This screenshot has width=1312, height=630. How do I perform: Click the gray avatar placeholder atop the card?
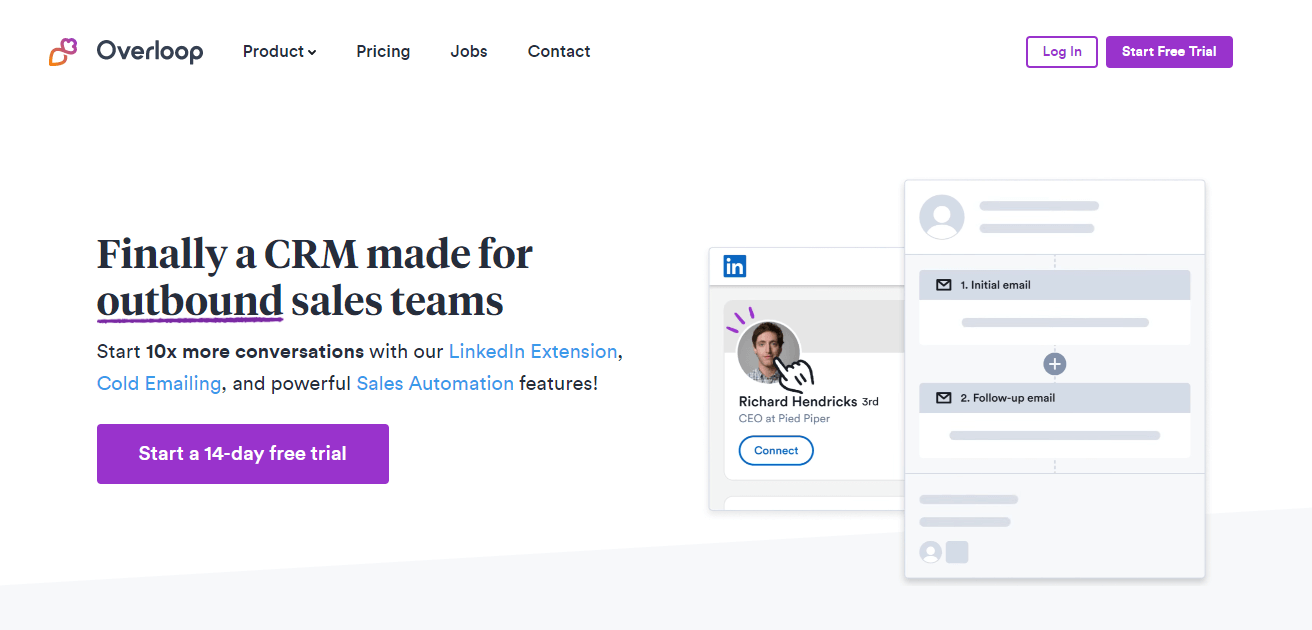click(x=942, y=217)
